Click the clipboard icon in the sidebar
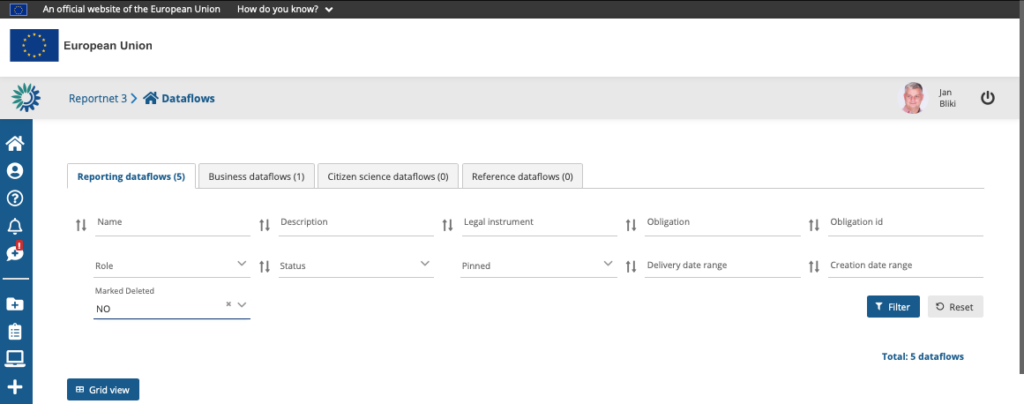 [x=15, y=331]
